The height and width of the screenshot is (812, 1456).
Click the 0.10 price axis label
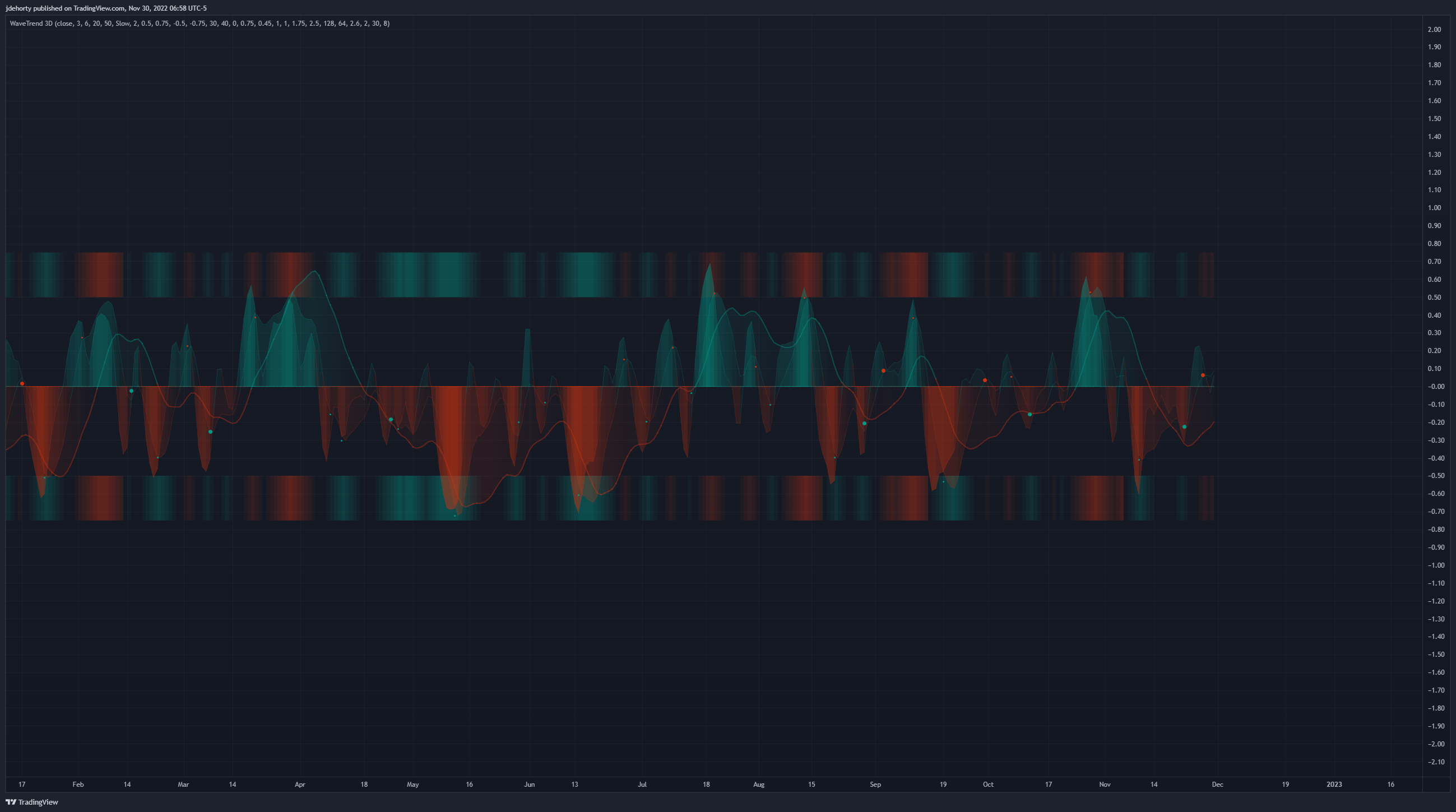point(1434,368)
